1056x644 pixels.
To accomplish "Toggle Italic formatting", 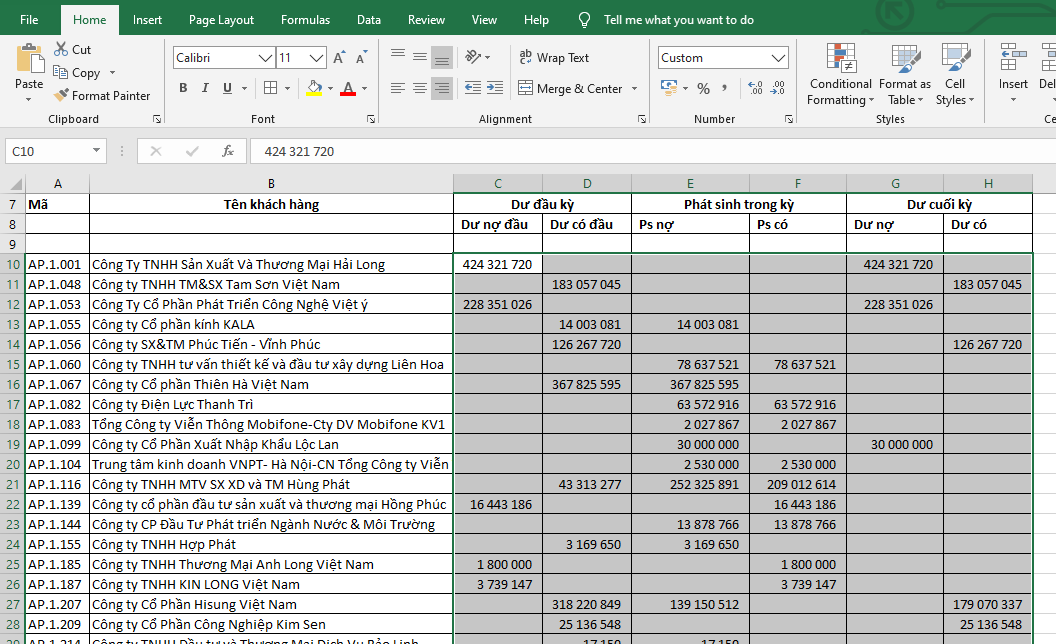I will [205, 88].
